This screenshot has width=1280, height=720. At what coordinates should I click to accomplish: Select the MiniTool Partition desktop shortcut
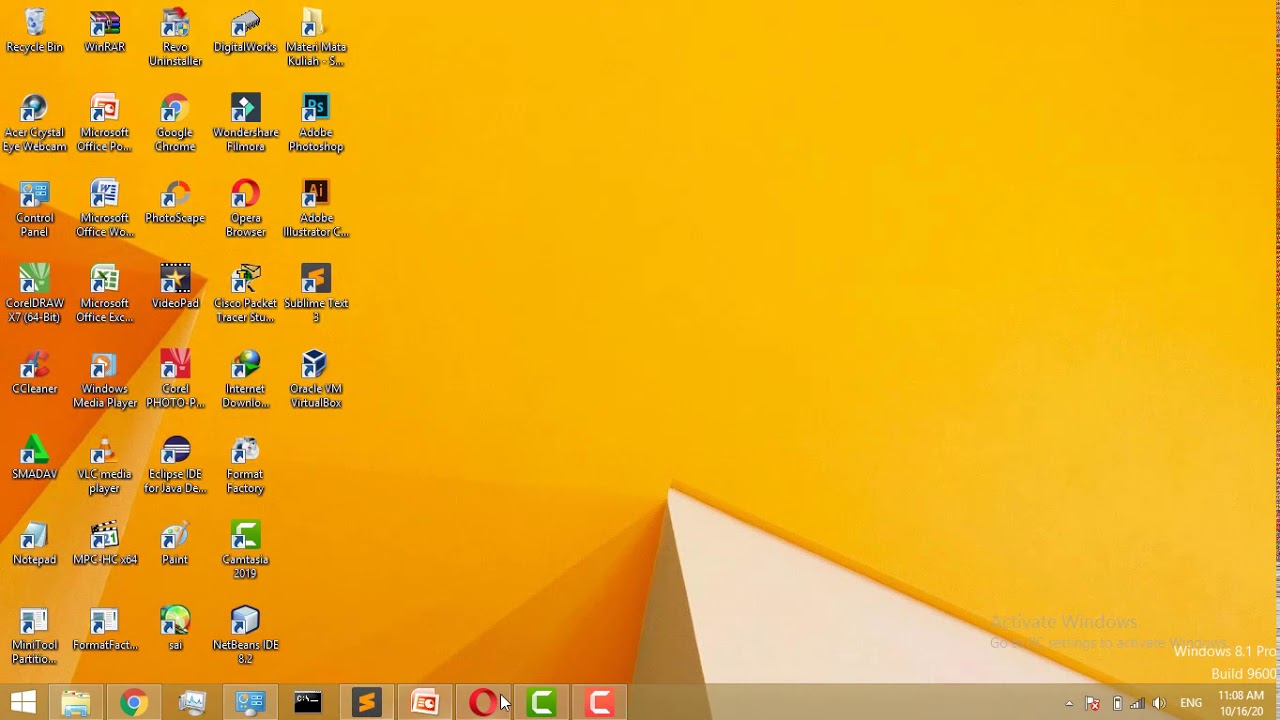point(35,636)
